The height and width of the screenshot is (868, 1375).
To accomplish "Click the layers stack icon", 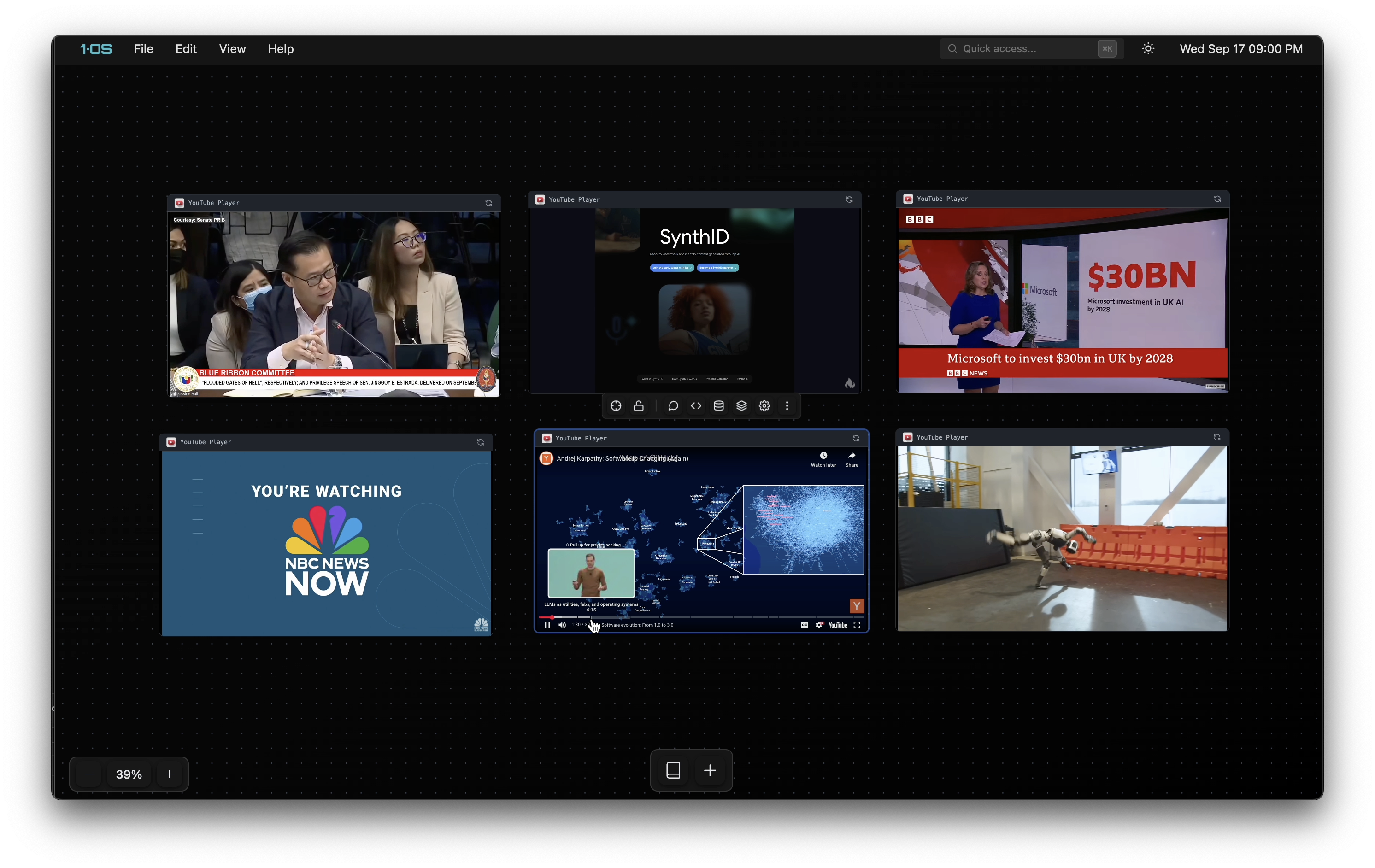I will click(x=741, y=406).
